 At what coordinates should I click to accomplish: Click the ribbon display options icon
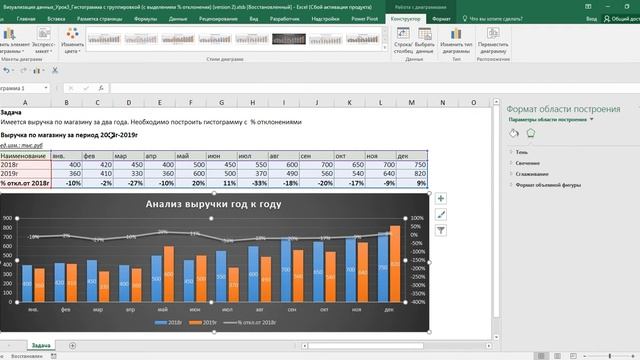click(588, 7)
